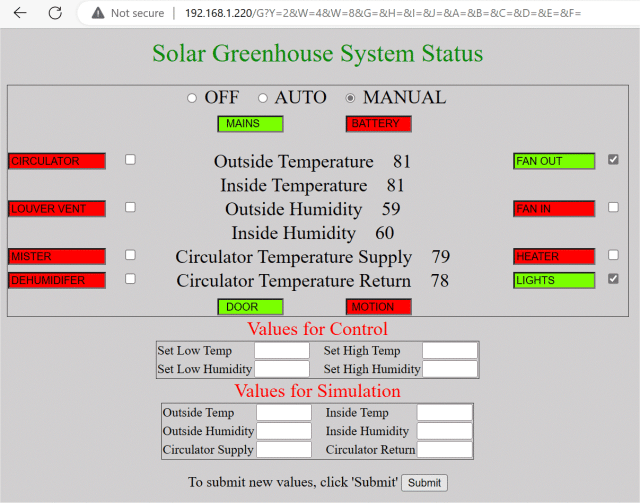
Task: Click the Not secure warning icon
Action: [x=97, y=13]
